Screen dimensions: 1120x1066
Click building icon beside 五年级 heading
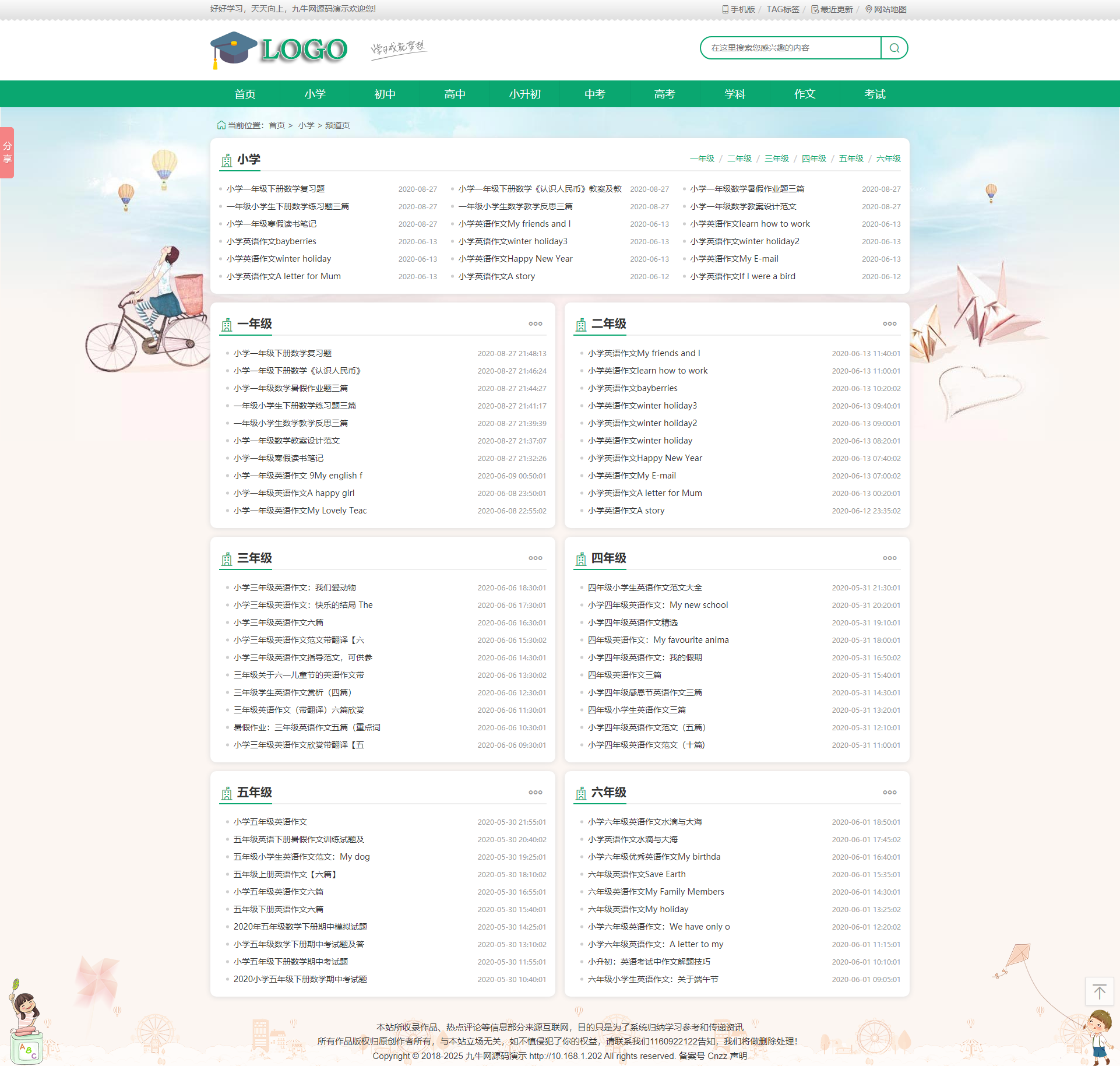tap(227, 794)
